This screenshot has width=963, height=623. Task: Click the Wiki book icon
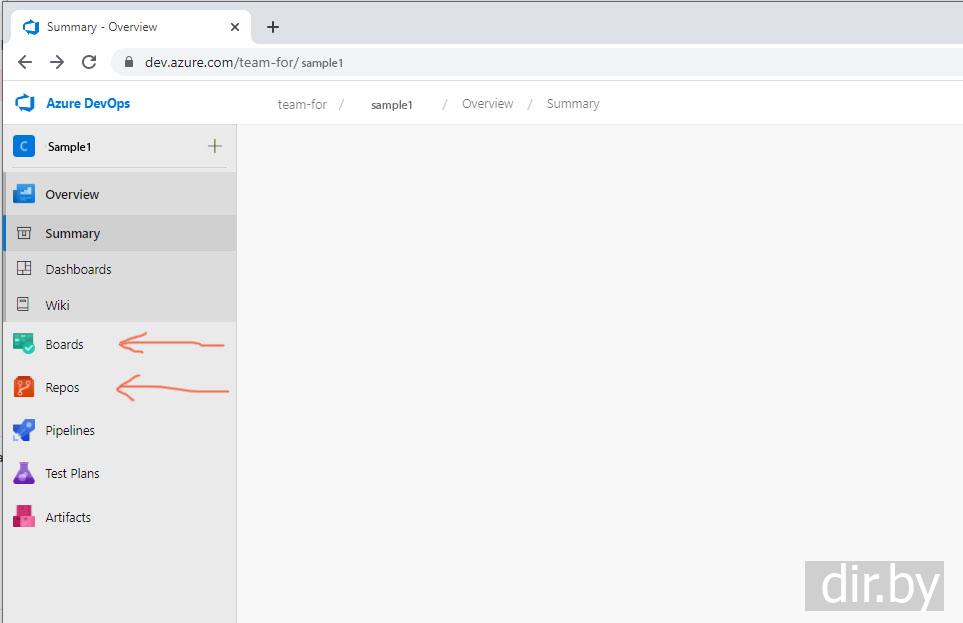click(x=23, y=304)
